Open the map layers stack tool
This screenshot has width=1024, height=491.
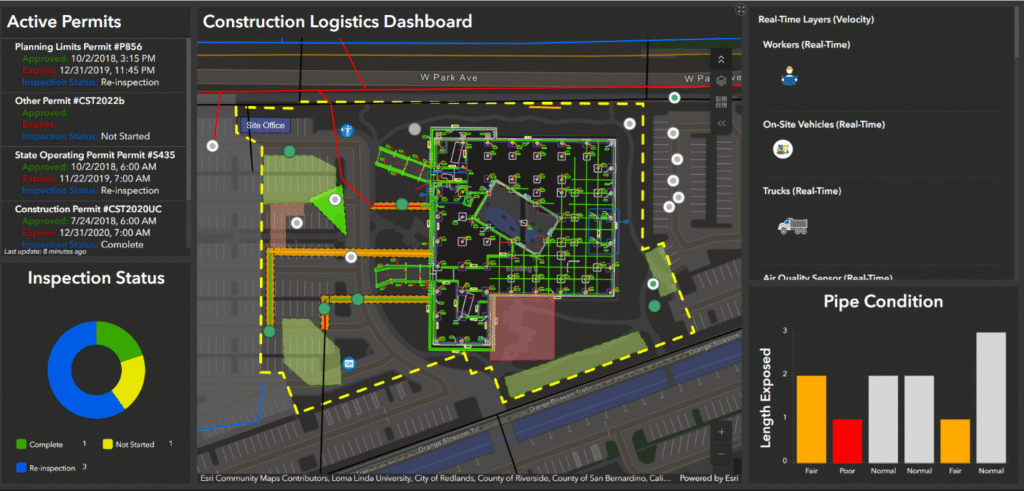722,81
